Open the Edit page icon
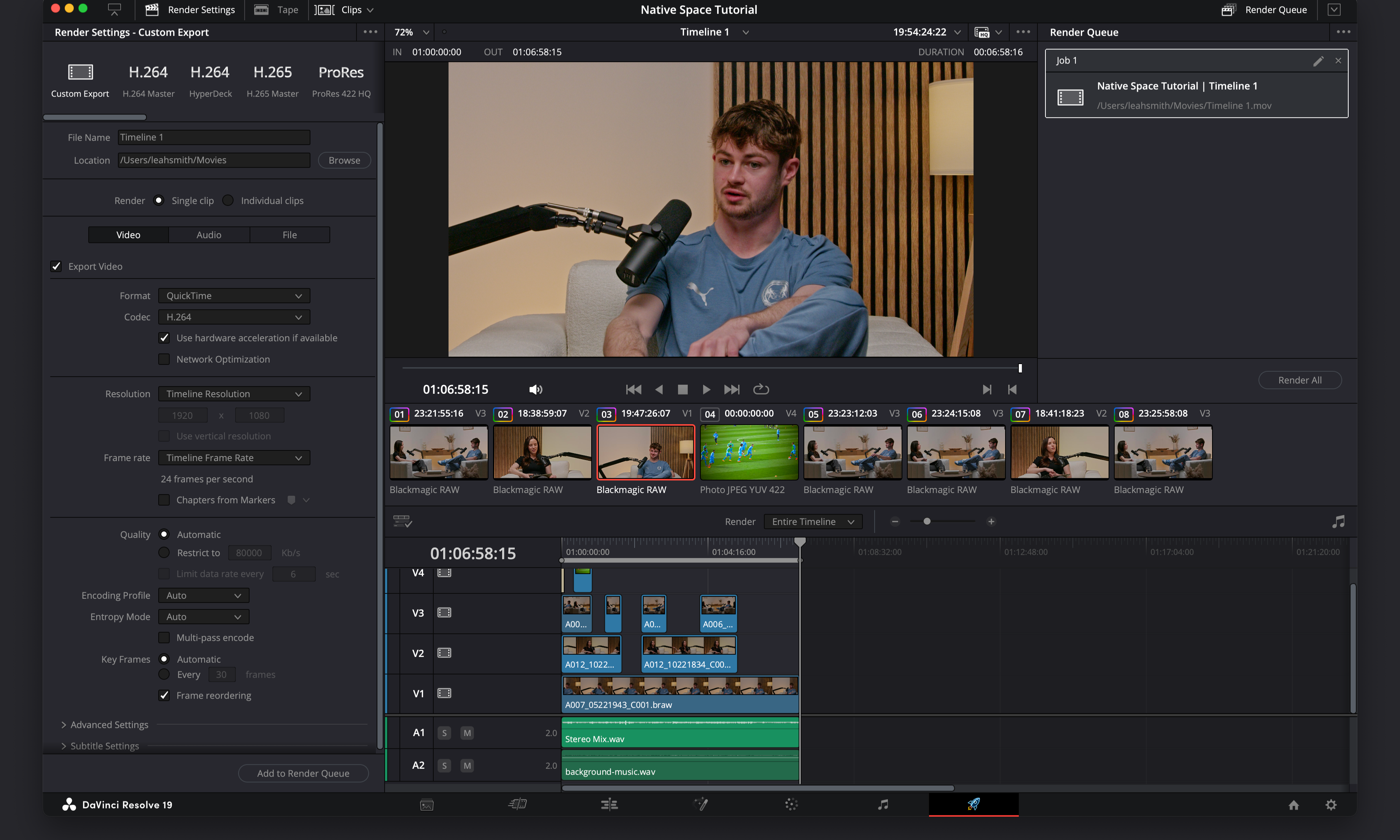The height and width of the screenshot is (840, 1400). coord(609,804)
